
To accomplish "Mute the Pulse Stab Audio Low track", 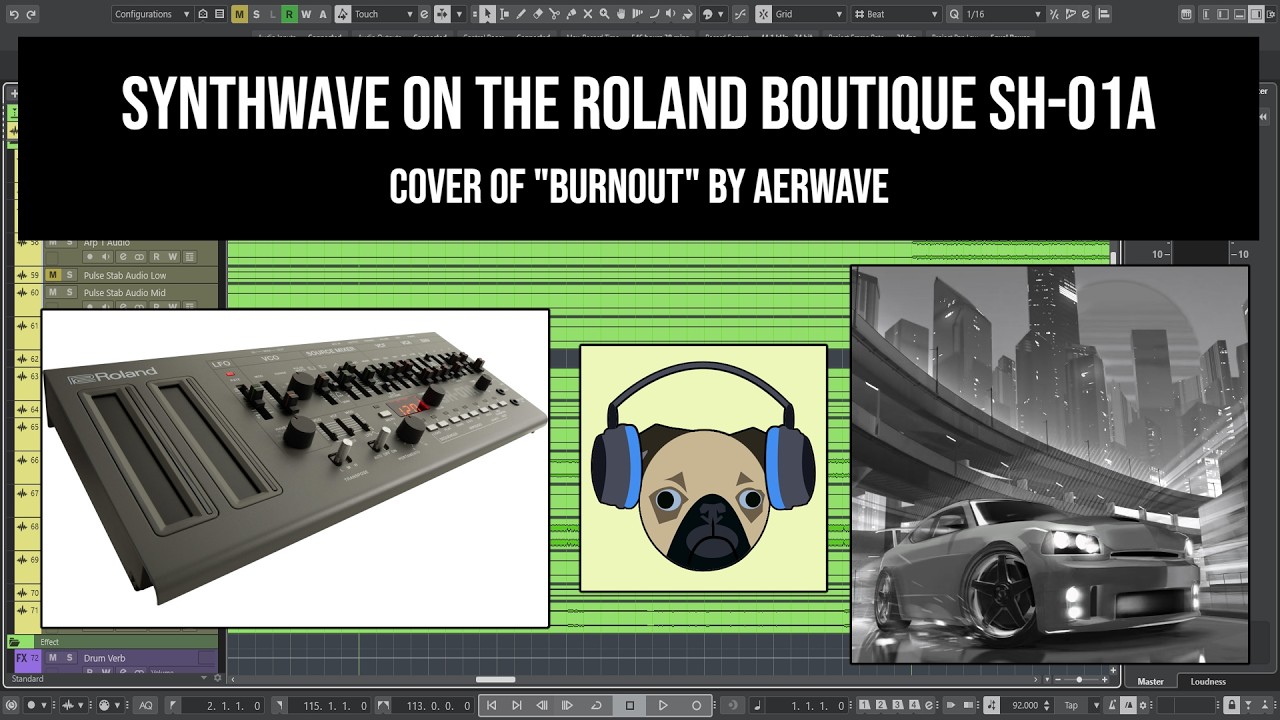I will 53,275.
